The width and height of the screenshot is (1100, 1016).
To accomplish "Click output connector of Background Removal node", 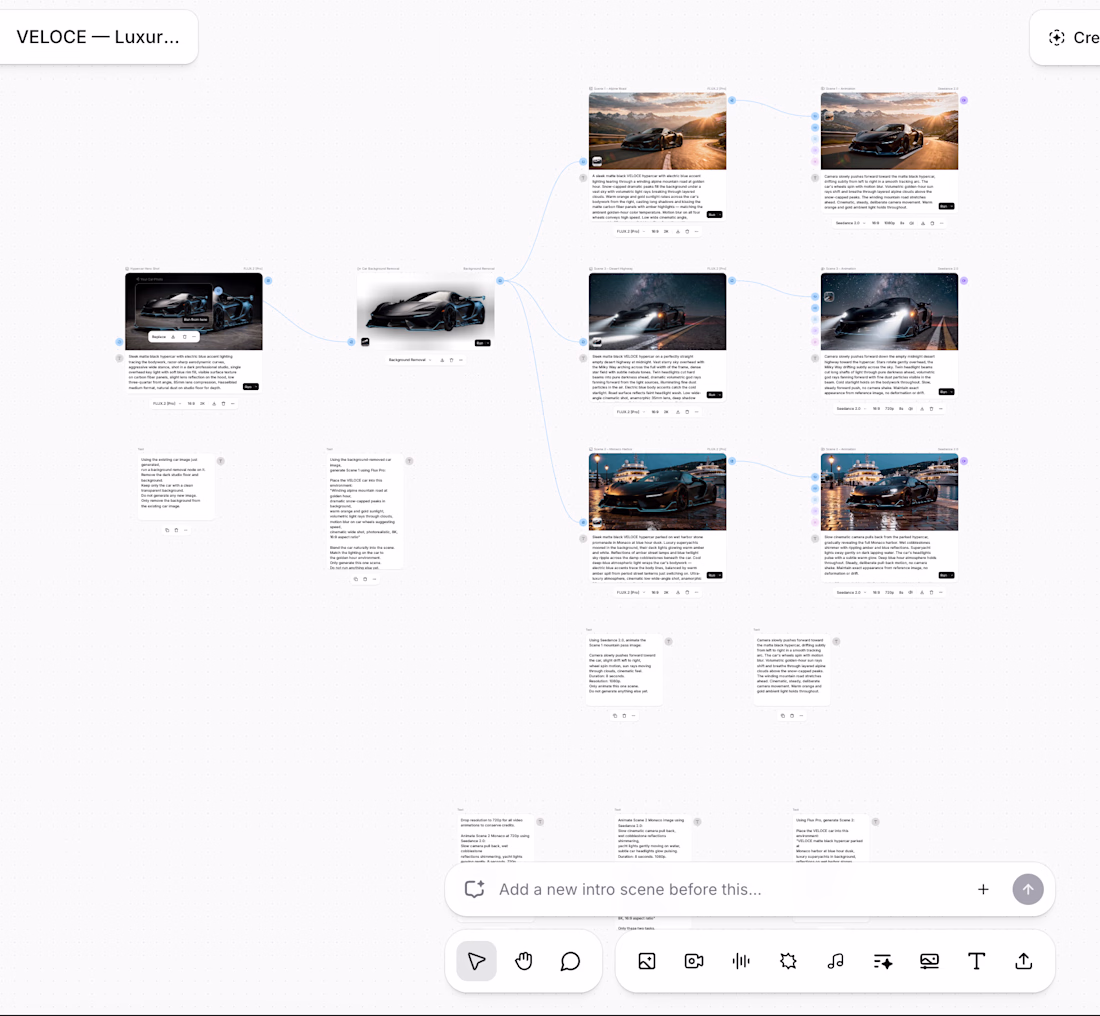I will pyautogui.click(x=500, y=281).
